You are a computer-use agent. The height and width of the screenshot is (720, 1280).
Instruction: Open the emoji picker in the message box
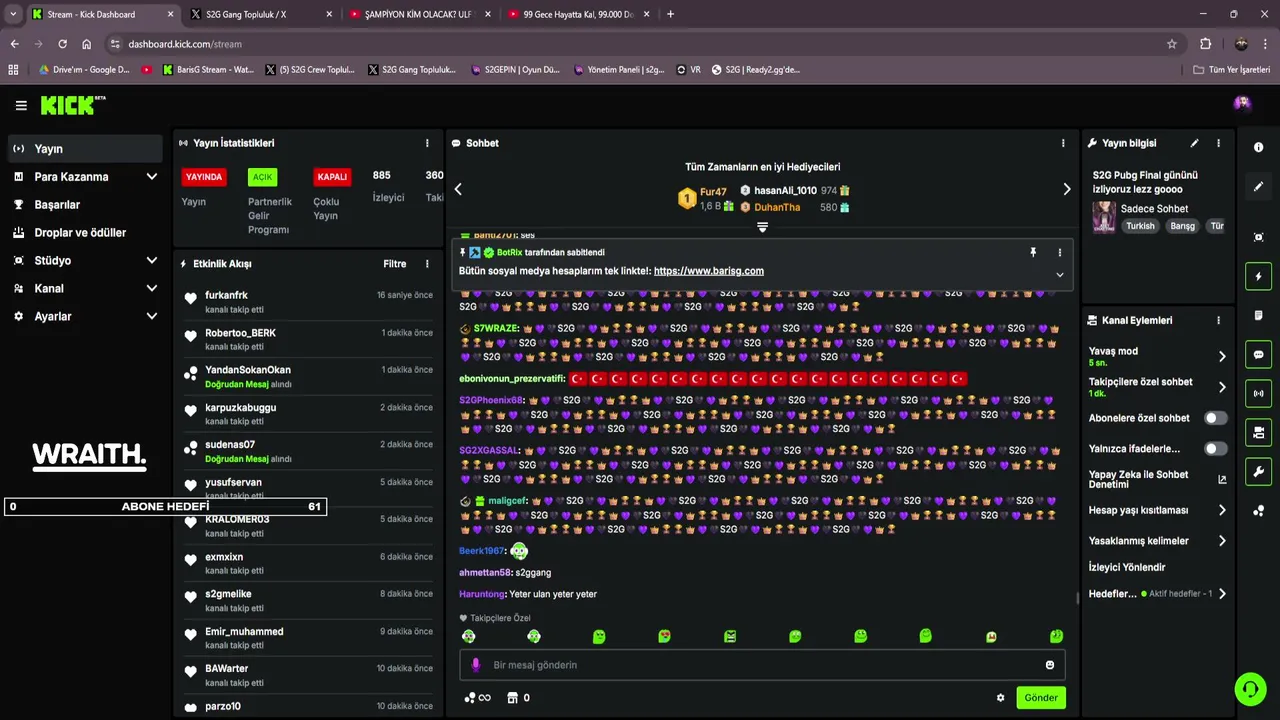tap(1050, 665)
